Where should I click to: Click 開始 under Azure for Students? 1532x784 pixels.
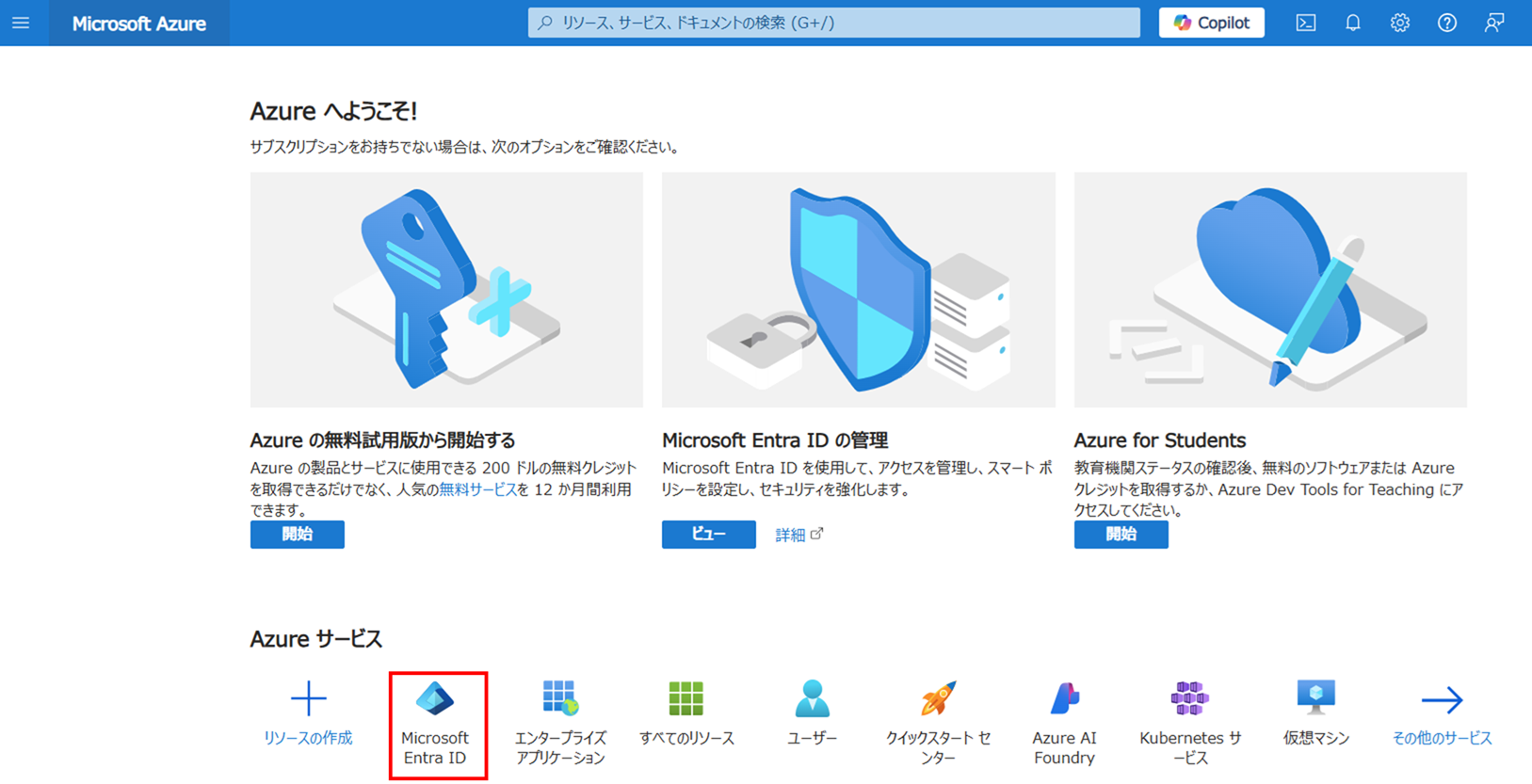(x=1121, y=535)
